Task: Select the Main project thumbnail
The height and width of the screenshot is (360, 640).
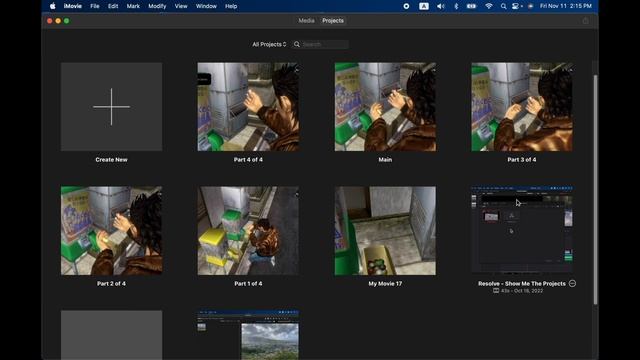Action: [385, 107]
